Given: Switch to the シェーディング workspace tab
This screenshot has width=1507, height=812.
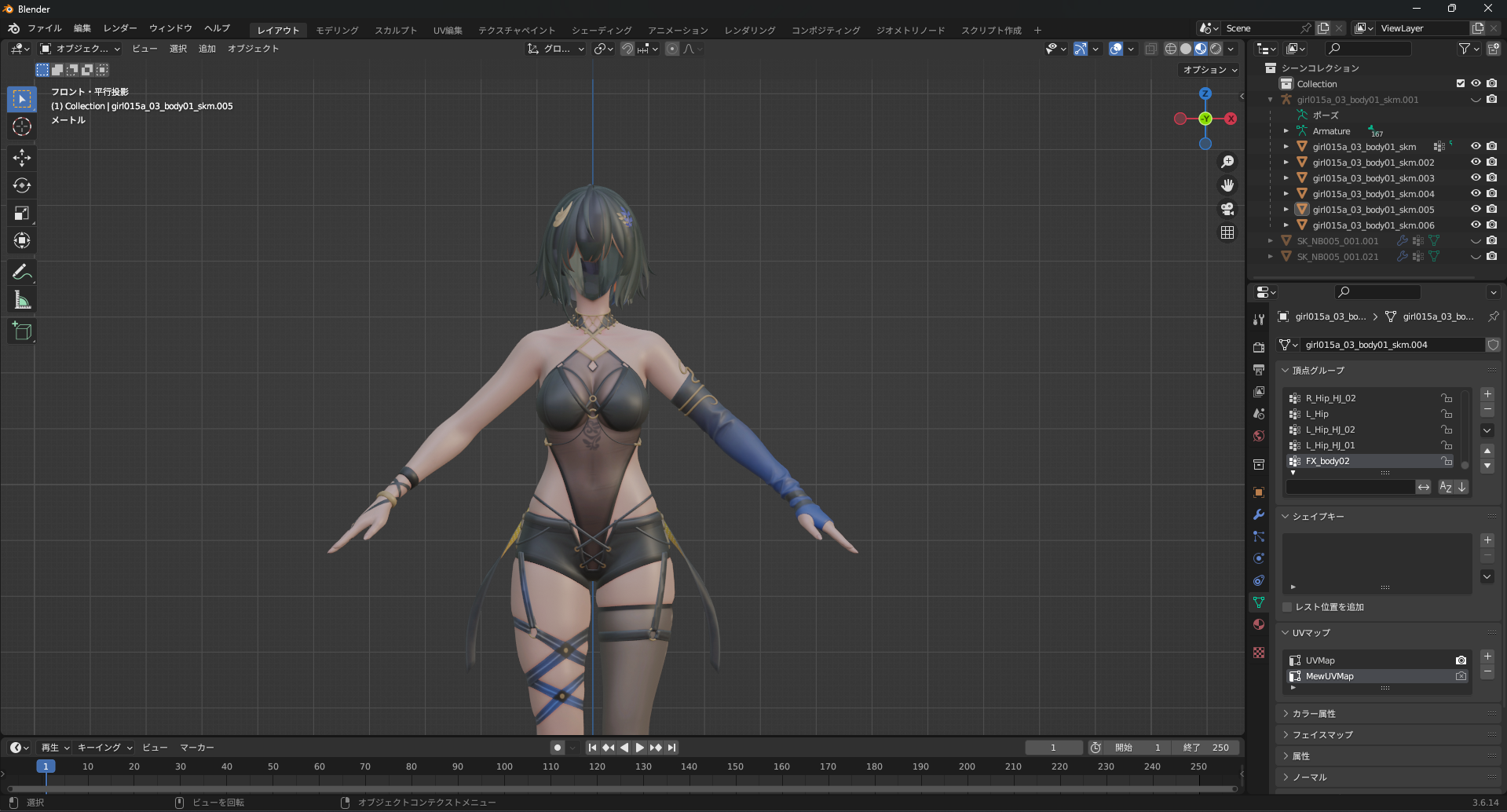Looking at the screenshot, I should click(x=602, y=30).
